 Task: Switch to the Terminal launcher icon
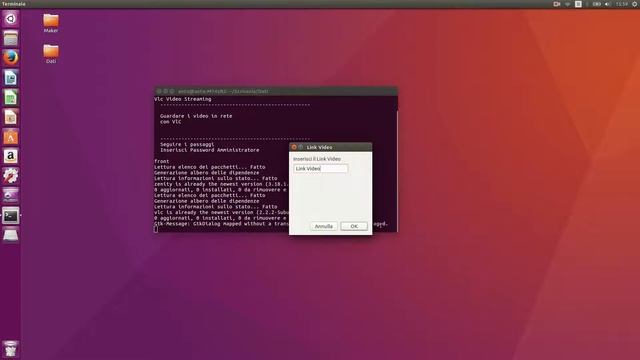coord(11,216)
